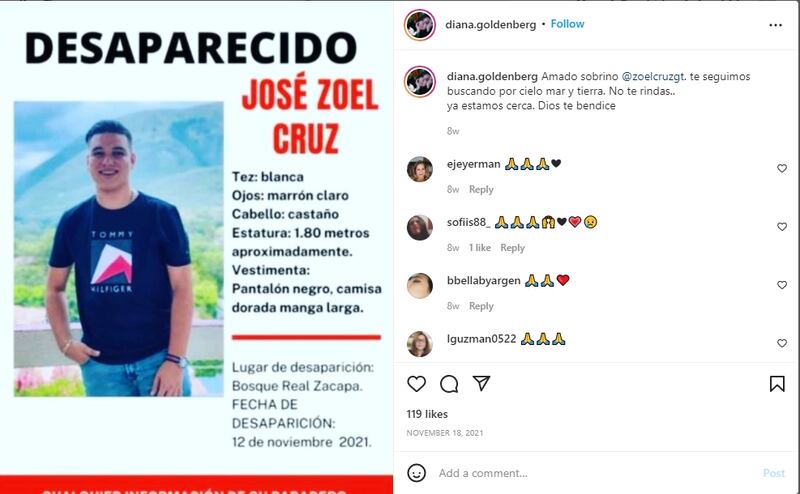Screen dimensions: 800x494
Task: Like ejeyerman's comment
Action: point(782,168)
